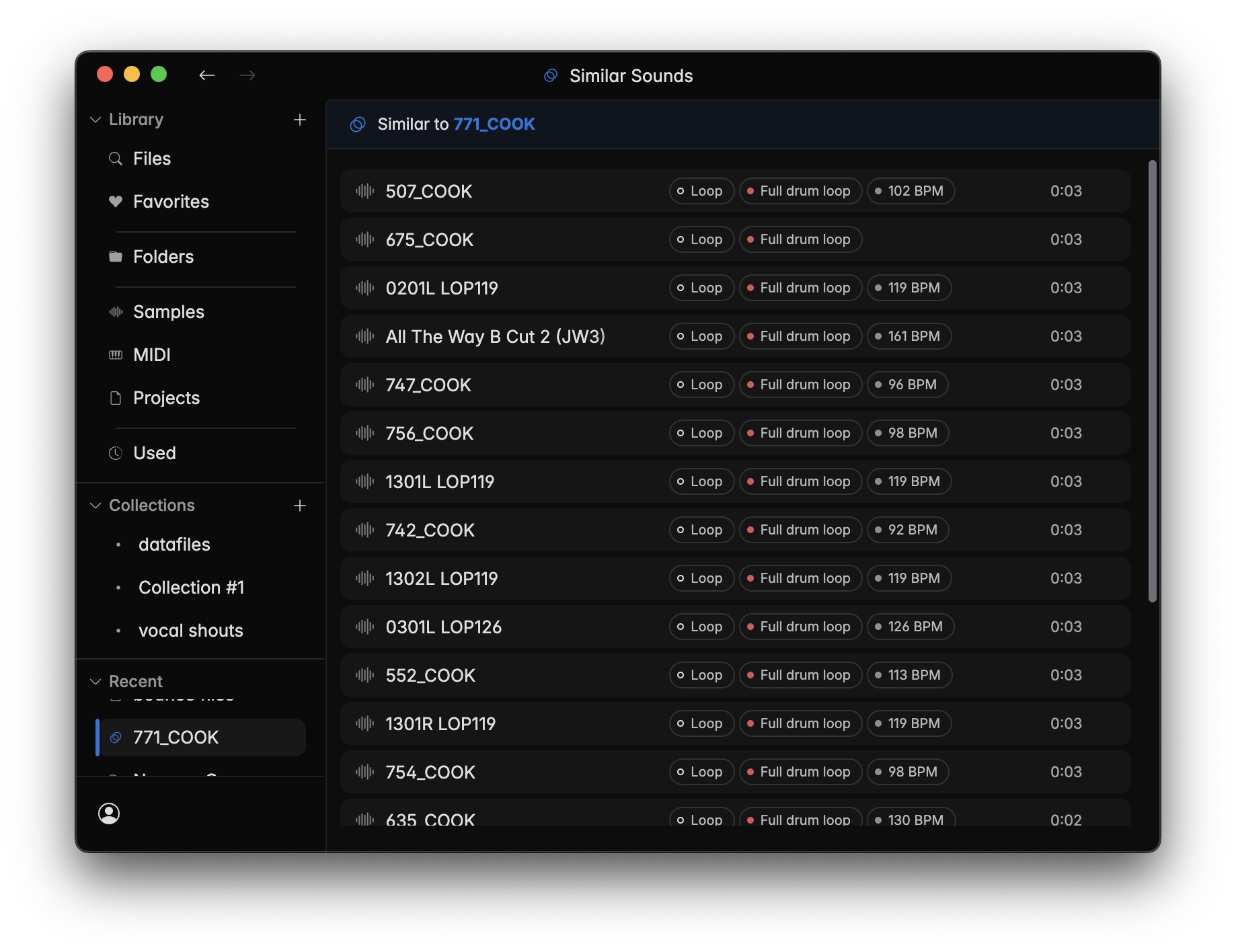Viewport: 1236px width, 952px height.
Task: Open the vocal shouts collection
Action: (x=190, y=631)
